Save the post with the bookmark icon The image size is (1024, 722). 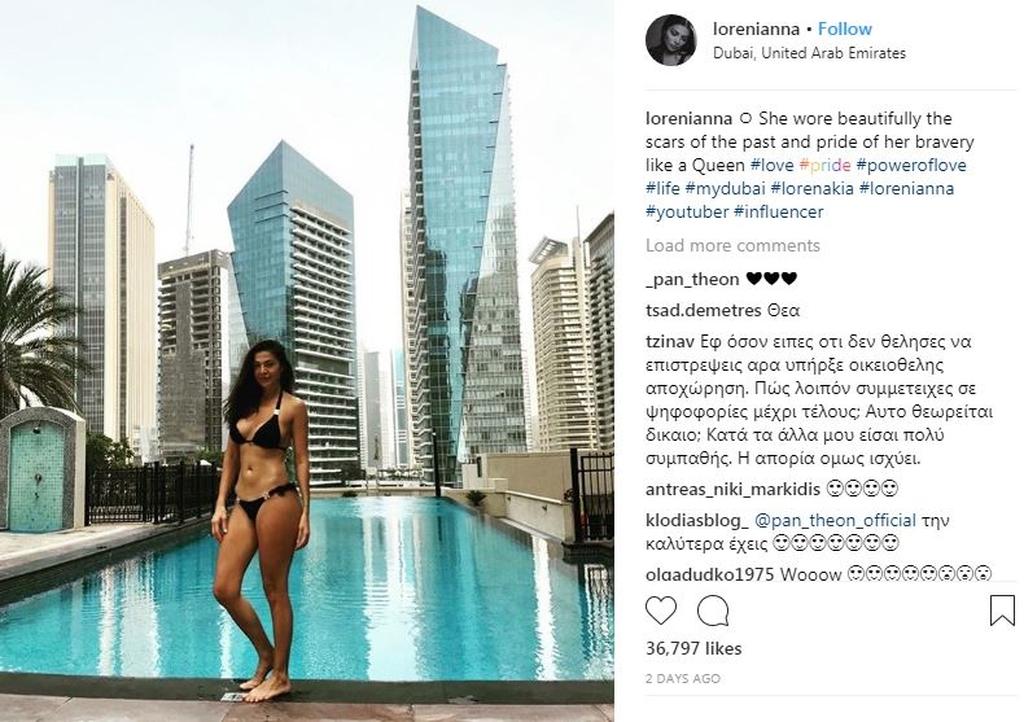[1002, 610]
